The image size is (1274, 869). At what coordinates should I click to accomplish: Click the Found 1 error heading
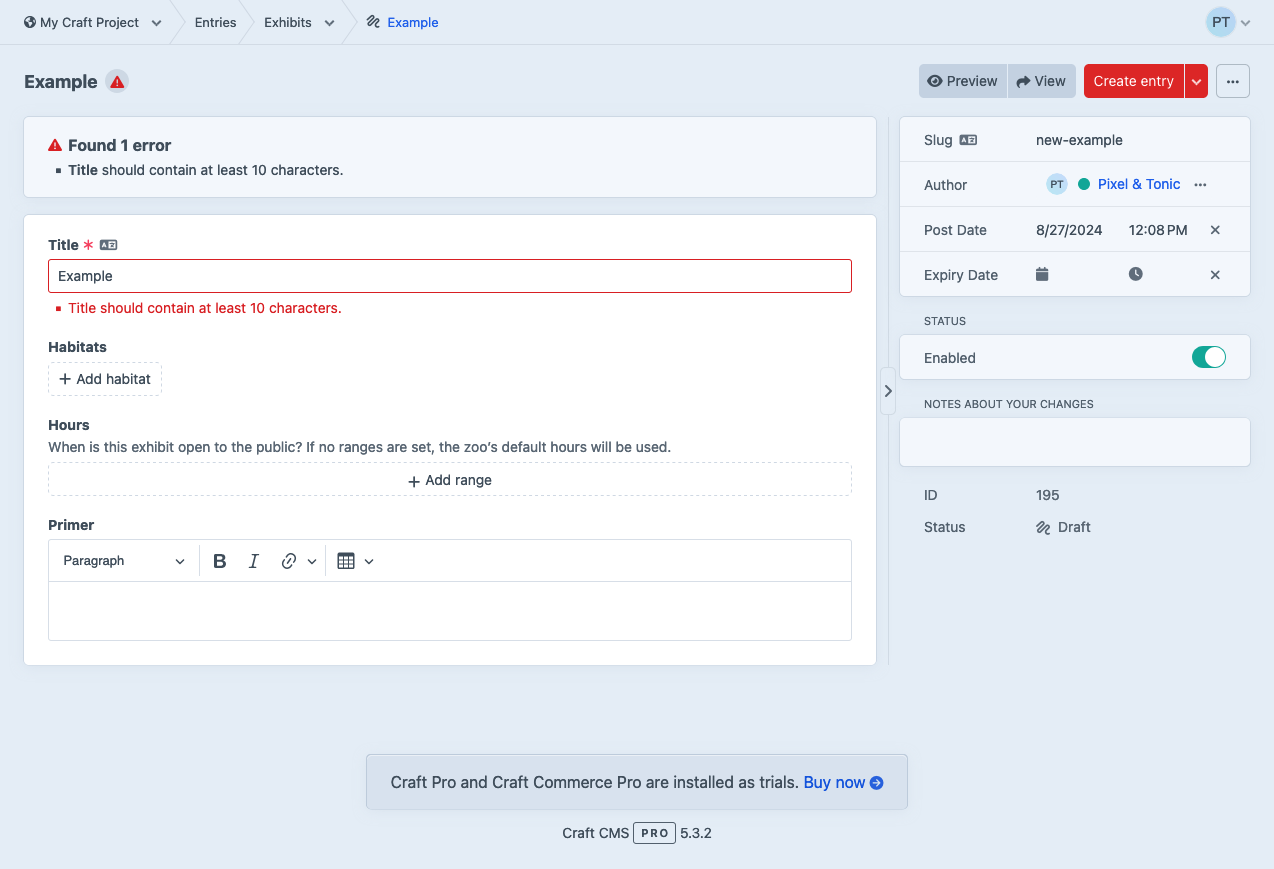(x=120, y=145)
